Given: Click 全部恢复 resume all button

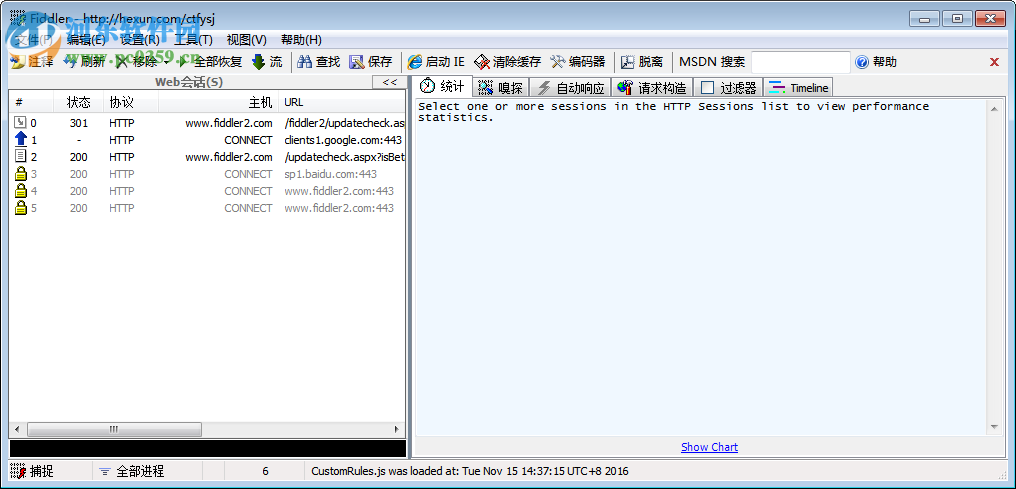Looking at the screenshot, I should coord(210,62).
